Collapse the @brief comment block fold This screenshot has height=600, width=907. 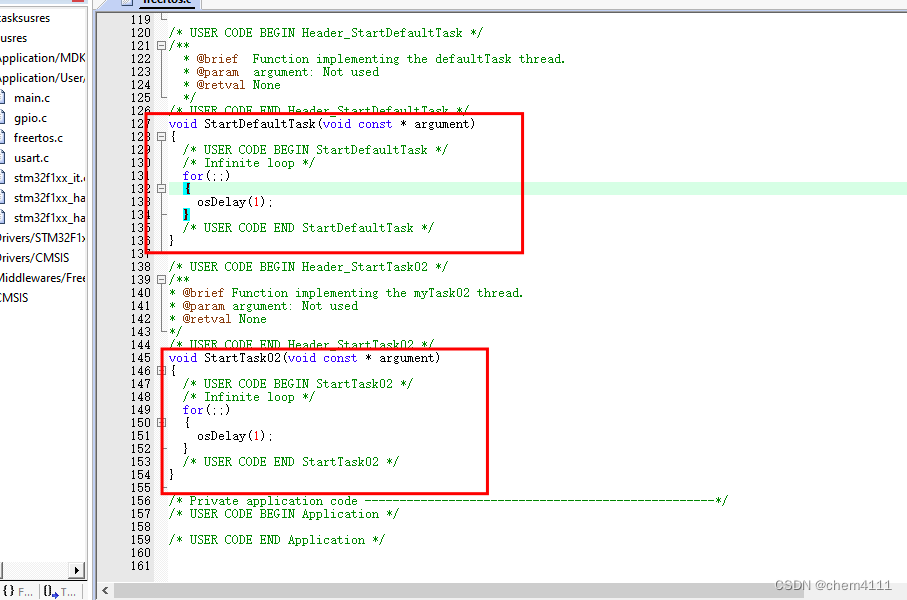tap(159, 44)
